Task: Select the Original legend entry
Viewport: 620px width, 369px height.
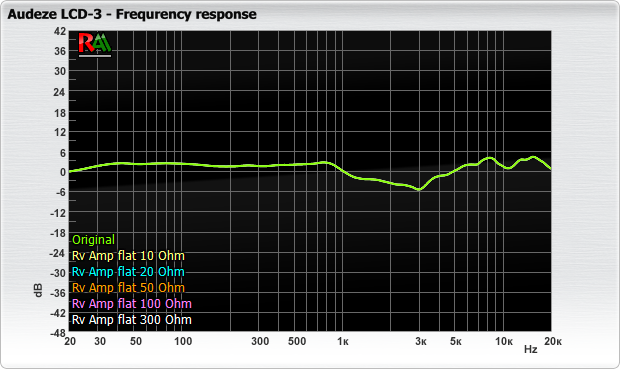Action: point(93,240)
